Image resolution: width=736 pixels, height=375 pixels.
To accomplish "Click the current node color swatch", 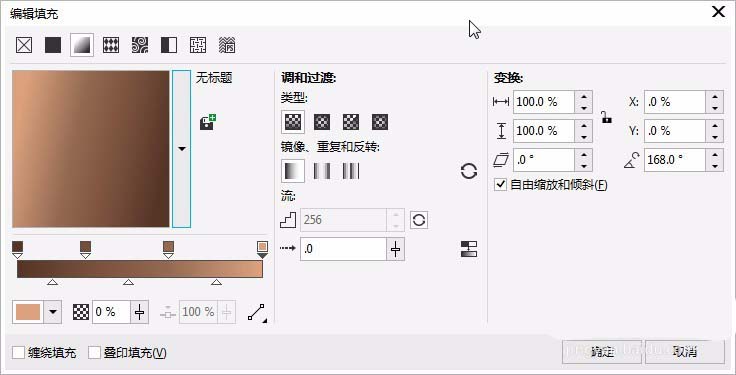I will (28, 312).
